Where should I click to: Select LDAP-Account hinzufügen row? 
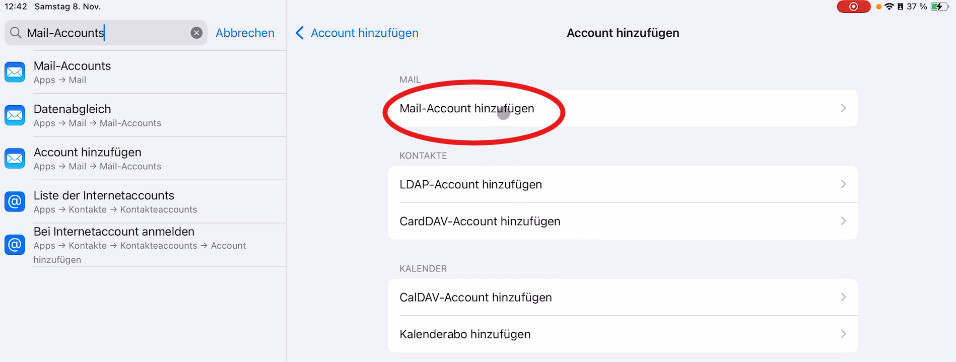pyautogui.click(x=622, y=184)
